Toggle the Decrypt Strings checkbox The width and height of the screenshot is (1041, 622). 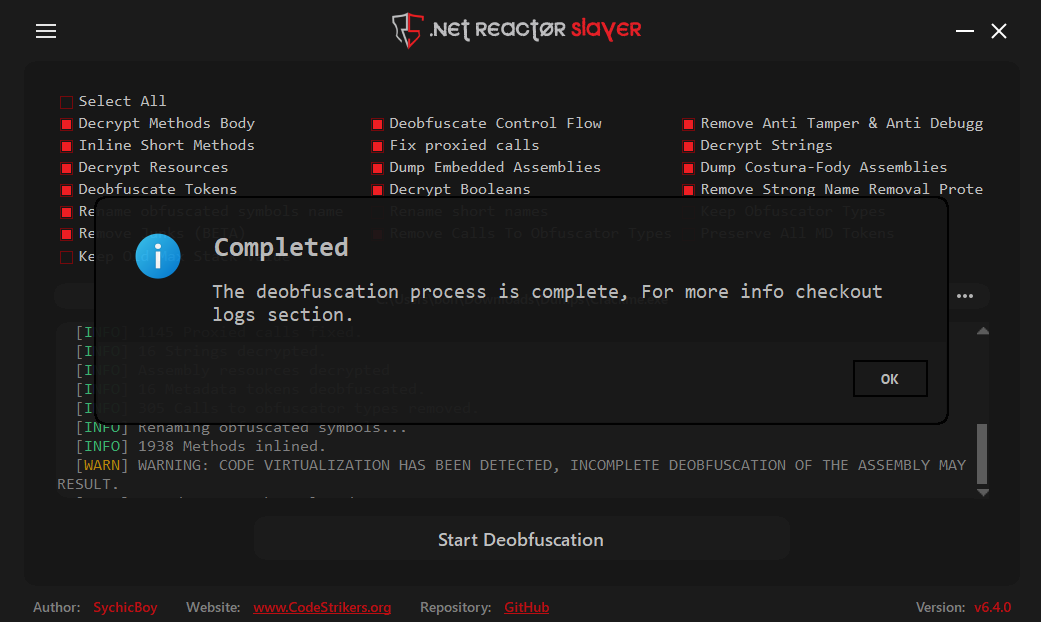(x=689, y=146)
